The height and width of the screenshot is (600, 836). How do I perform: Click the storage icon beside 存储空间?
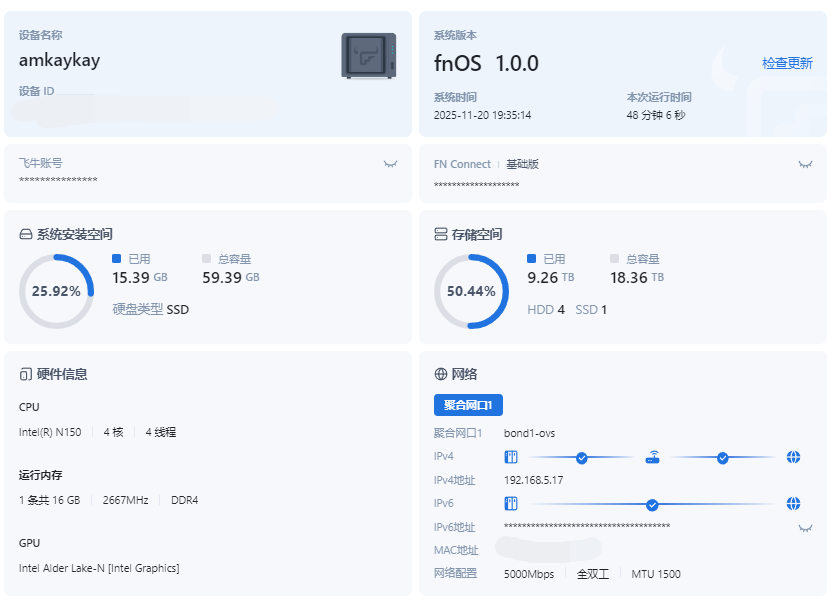click(440, 233)
